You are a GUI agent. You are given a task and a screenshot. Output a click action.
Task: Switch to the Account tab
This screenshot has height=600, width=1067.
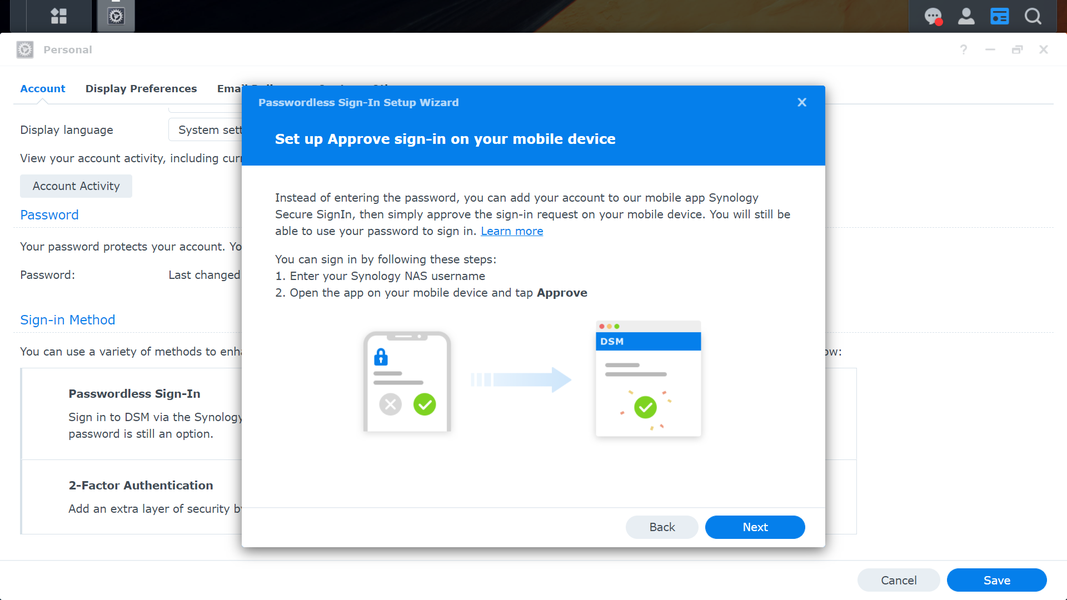[42, 88]
